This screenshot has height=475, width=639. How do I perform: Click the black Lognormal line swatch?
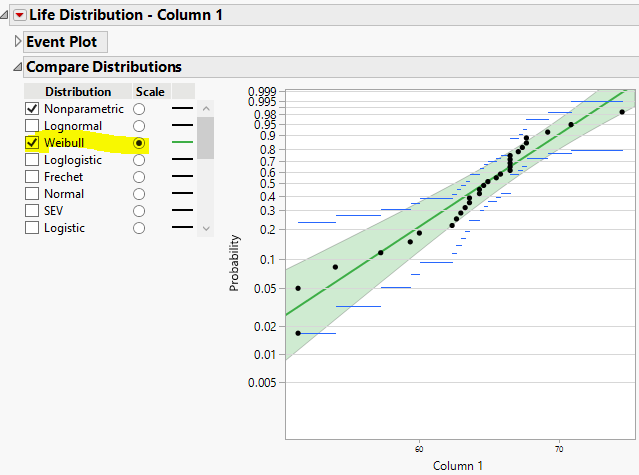[183, 125]
